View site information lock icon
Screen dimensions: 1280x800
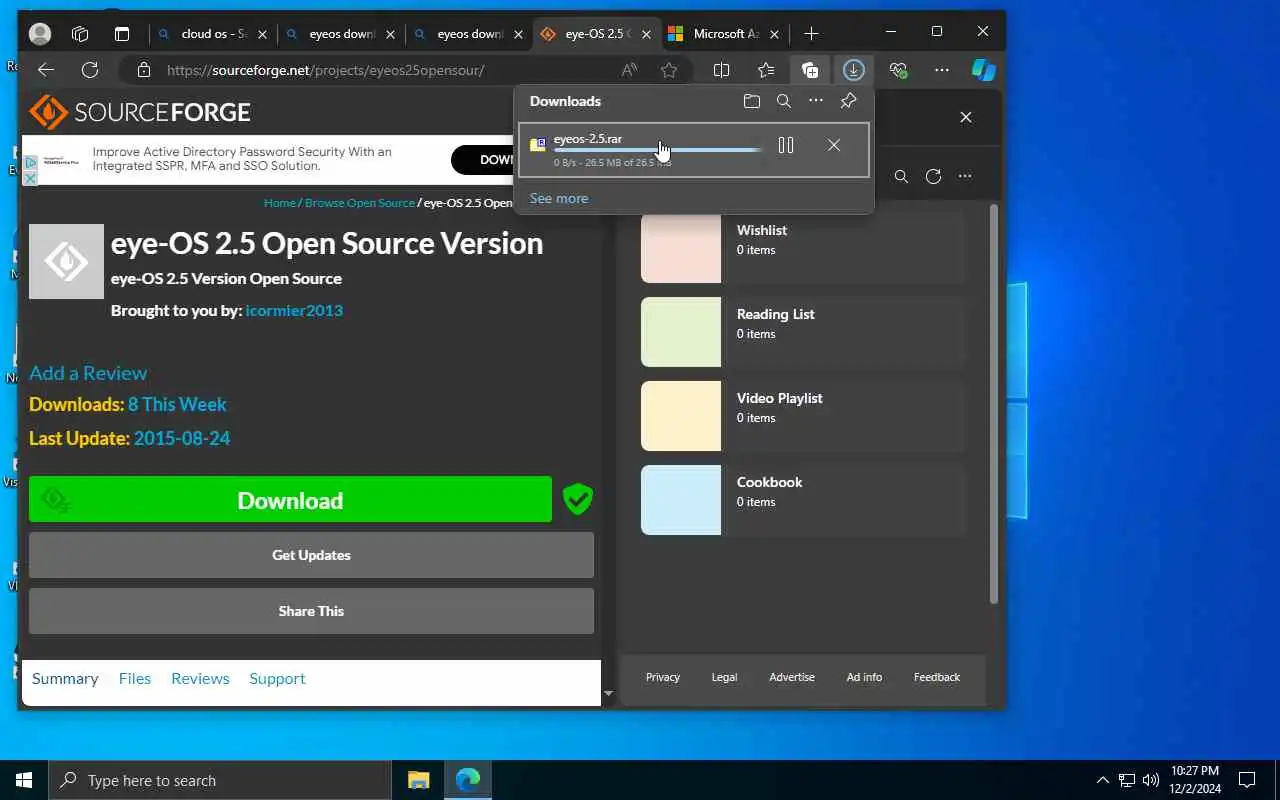click(144, 70)
